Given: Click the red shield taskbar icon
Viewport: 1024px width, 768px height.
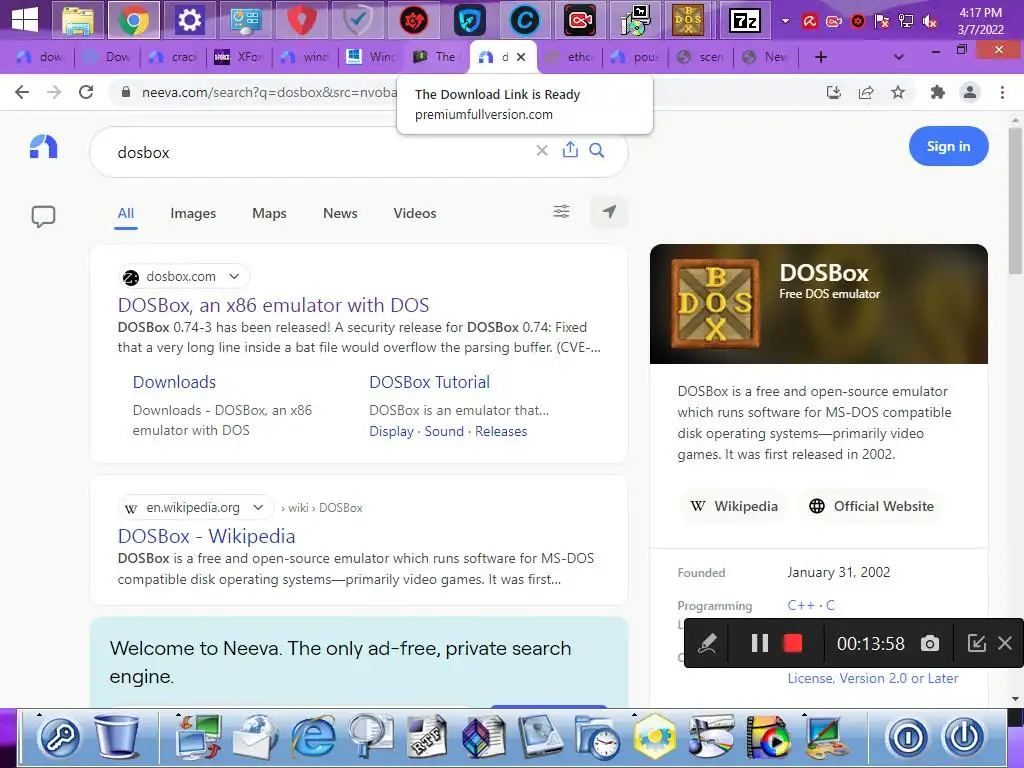Looking at the screenshot, I should click(x=302, y=20).
